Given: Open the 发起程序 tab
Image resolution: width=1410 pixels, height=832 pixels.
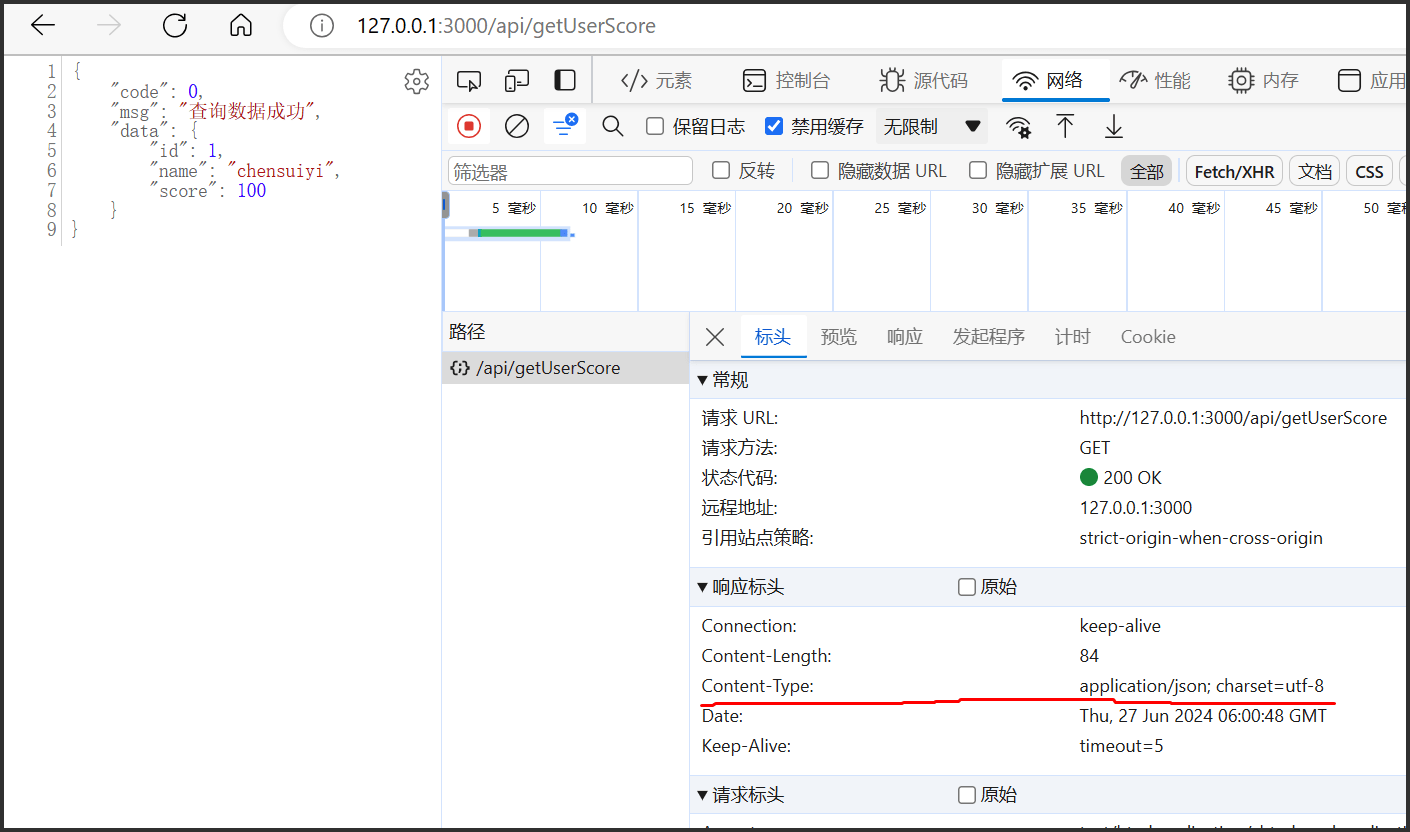Looking at the screenshot, I should 989,337.
